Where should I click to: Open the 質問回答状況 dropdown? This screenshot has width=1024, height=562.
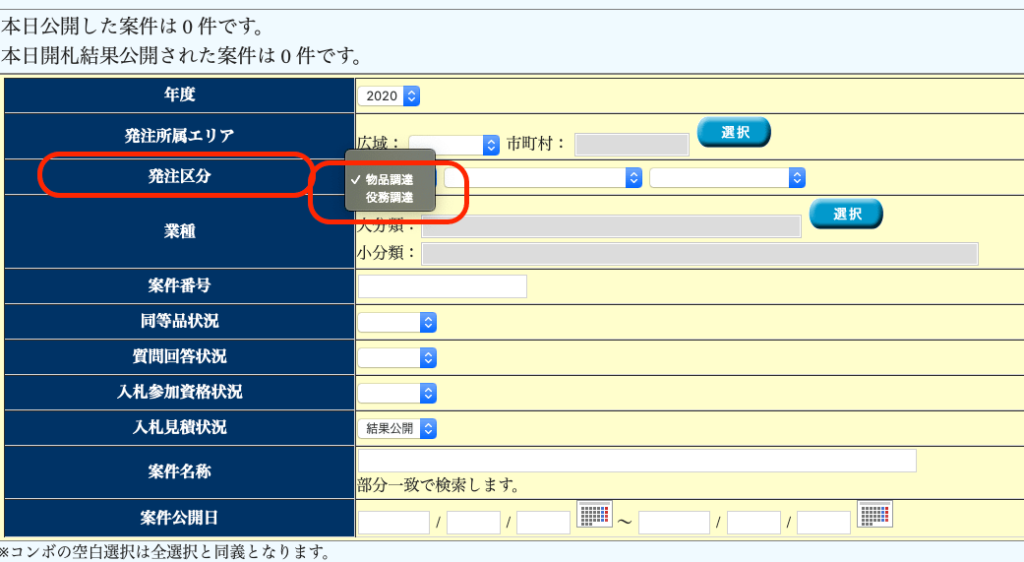pos(397,357)
